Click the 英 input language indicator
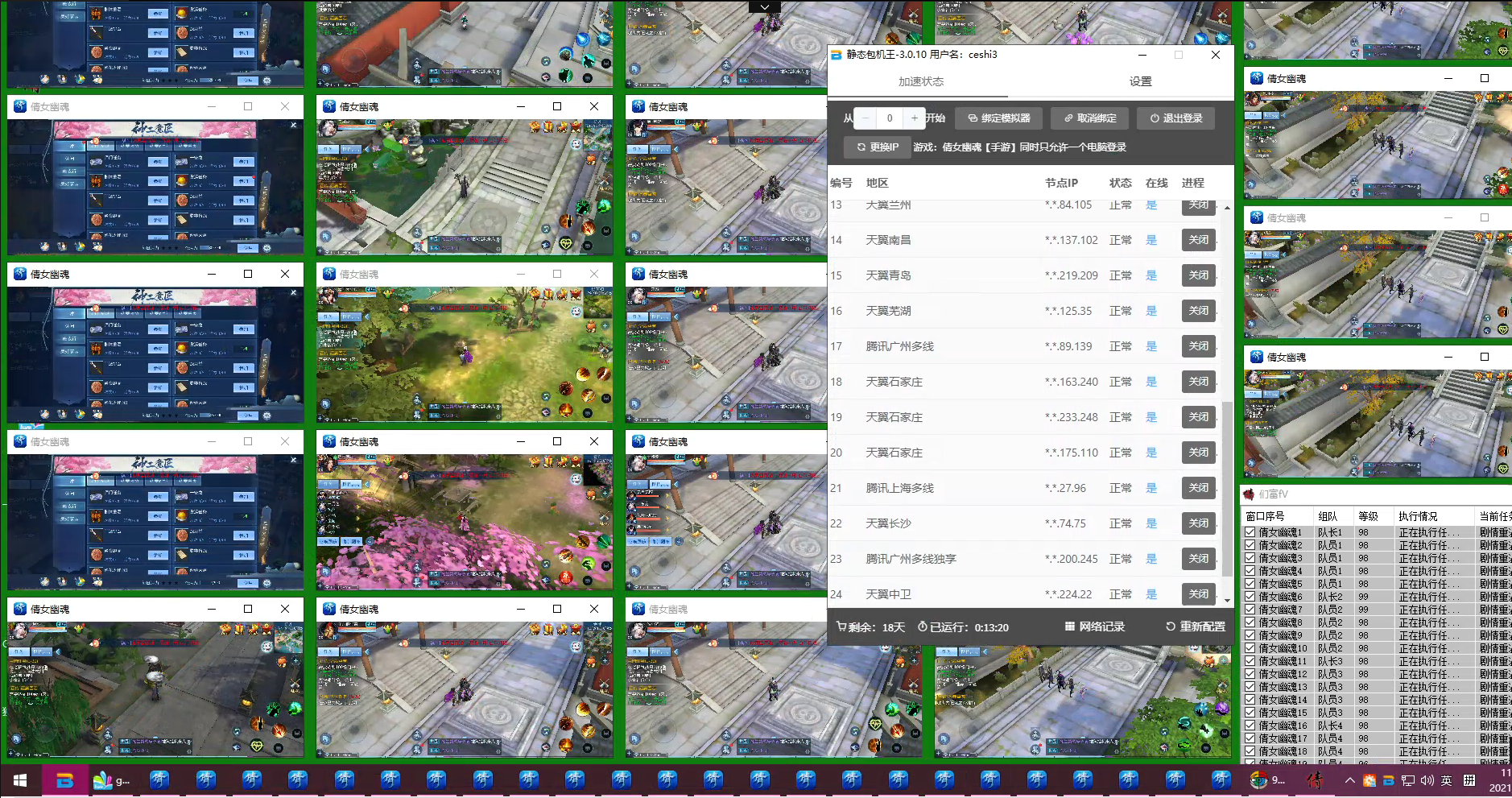Screen dimensions: 1512x798 [1447, 780]
